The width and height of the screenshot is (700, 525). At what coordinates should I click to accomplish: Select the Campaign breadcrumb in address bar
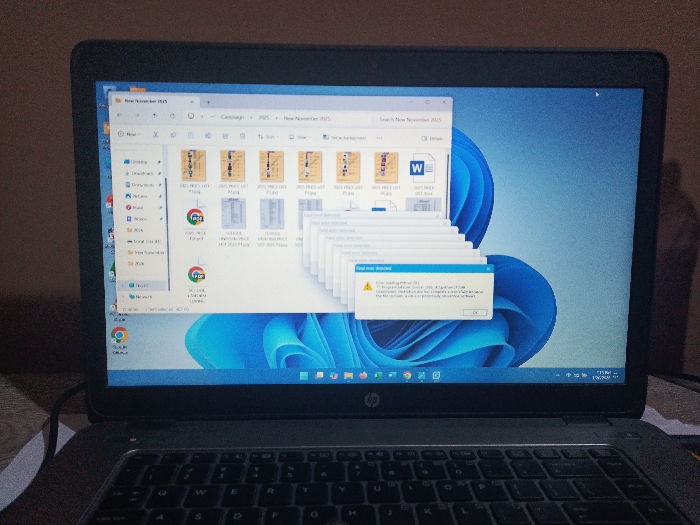click(x=232, y=117)
